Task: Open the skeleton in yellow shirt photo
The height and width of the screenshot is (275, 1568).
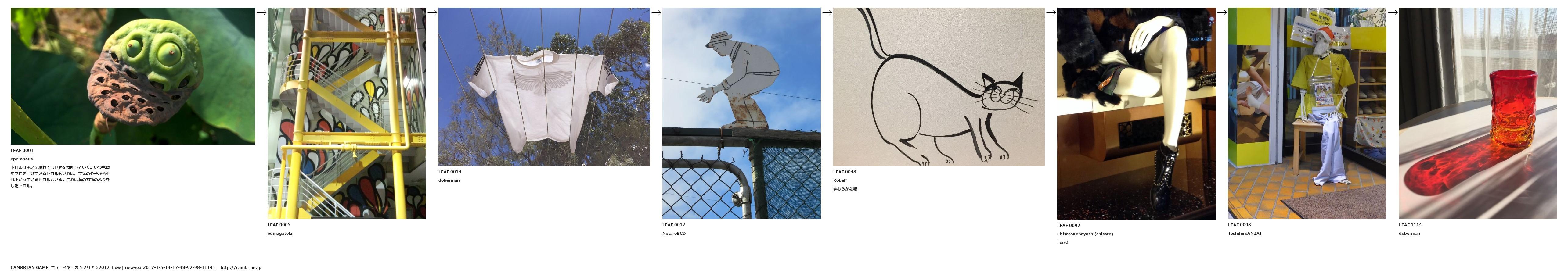Action: click(x=1307, y=113)
